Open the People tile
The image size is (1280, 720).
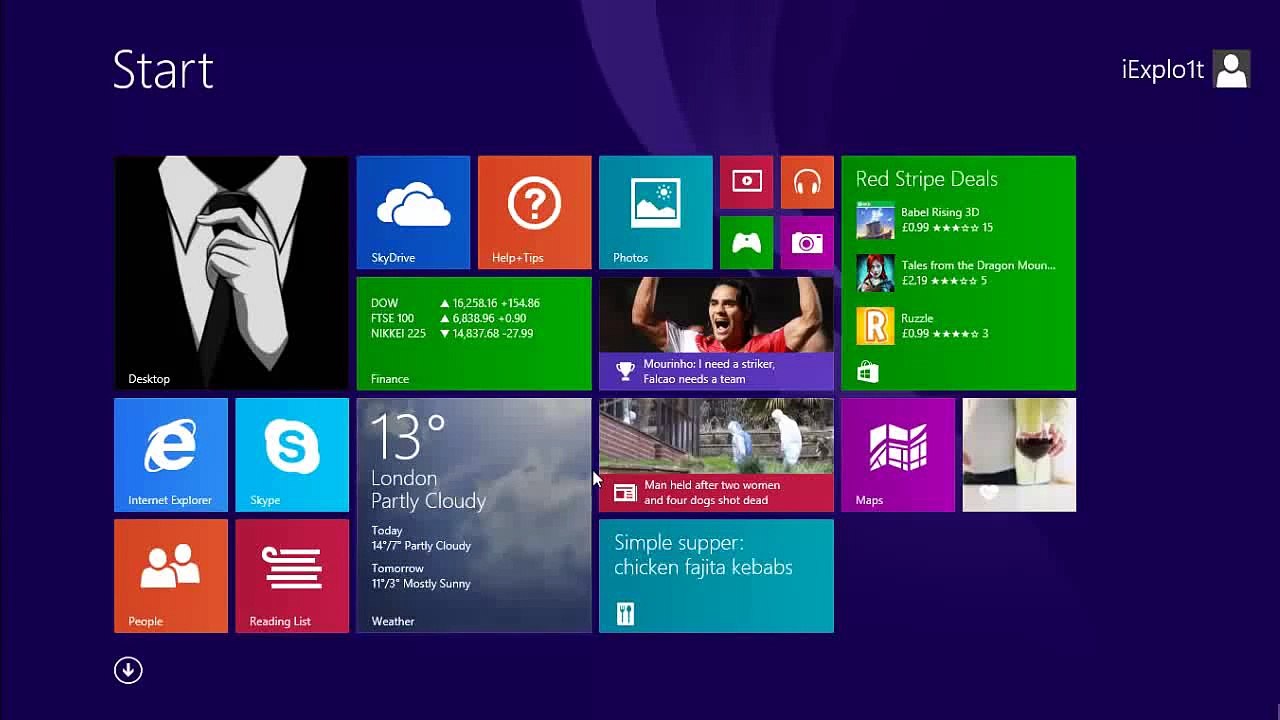point(171,576)
